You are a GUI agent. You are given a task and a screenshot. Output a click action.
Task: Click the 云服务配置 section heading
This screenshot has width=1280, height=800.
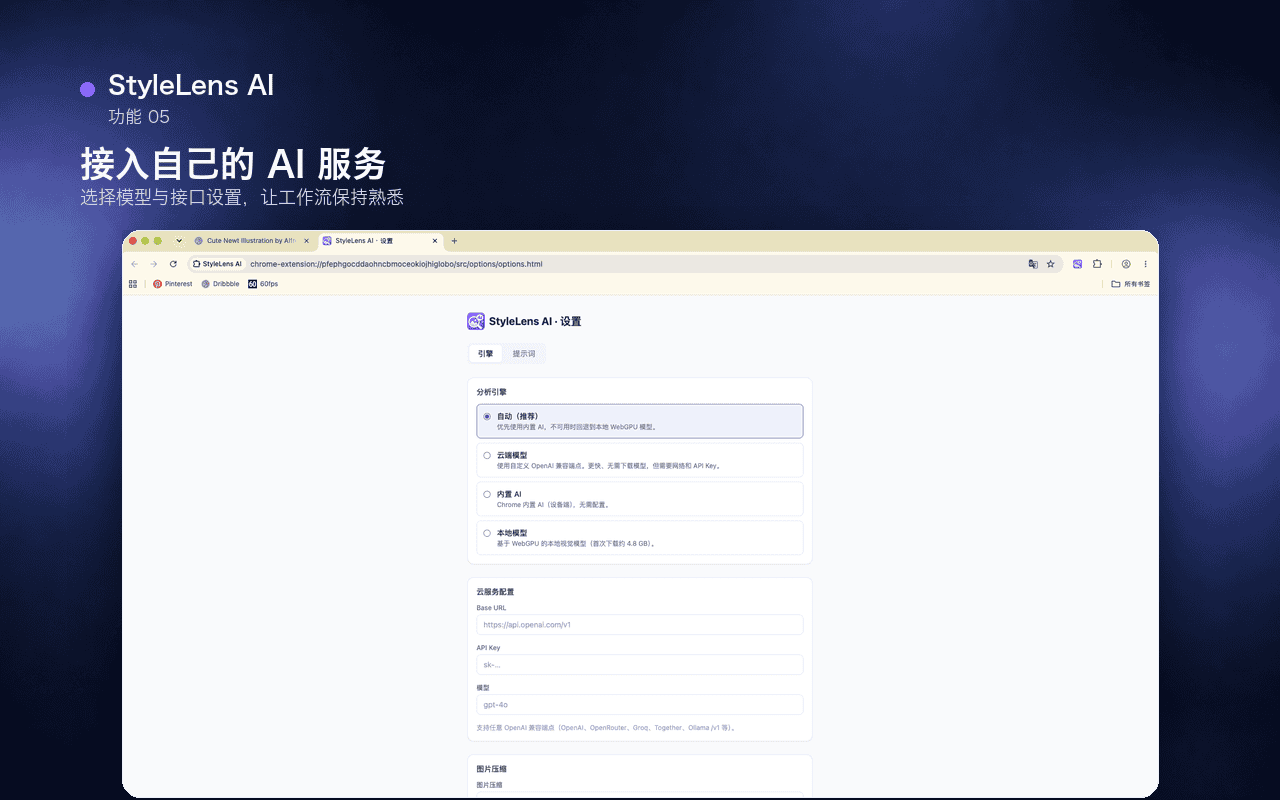coord(495,592)
